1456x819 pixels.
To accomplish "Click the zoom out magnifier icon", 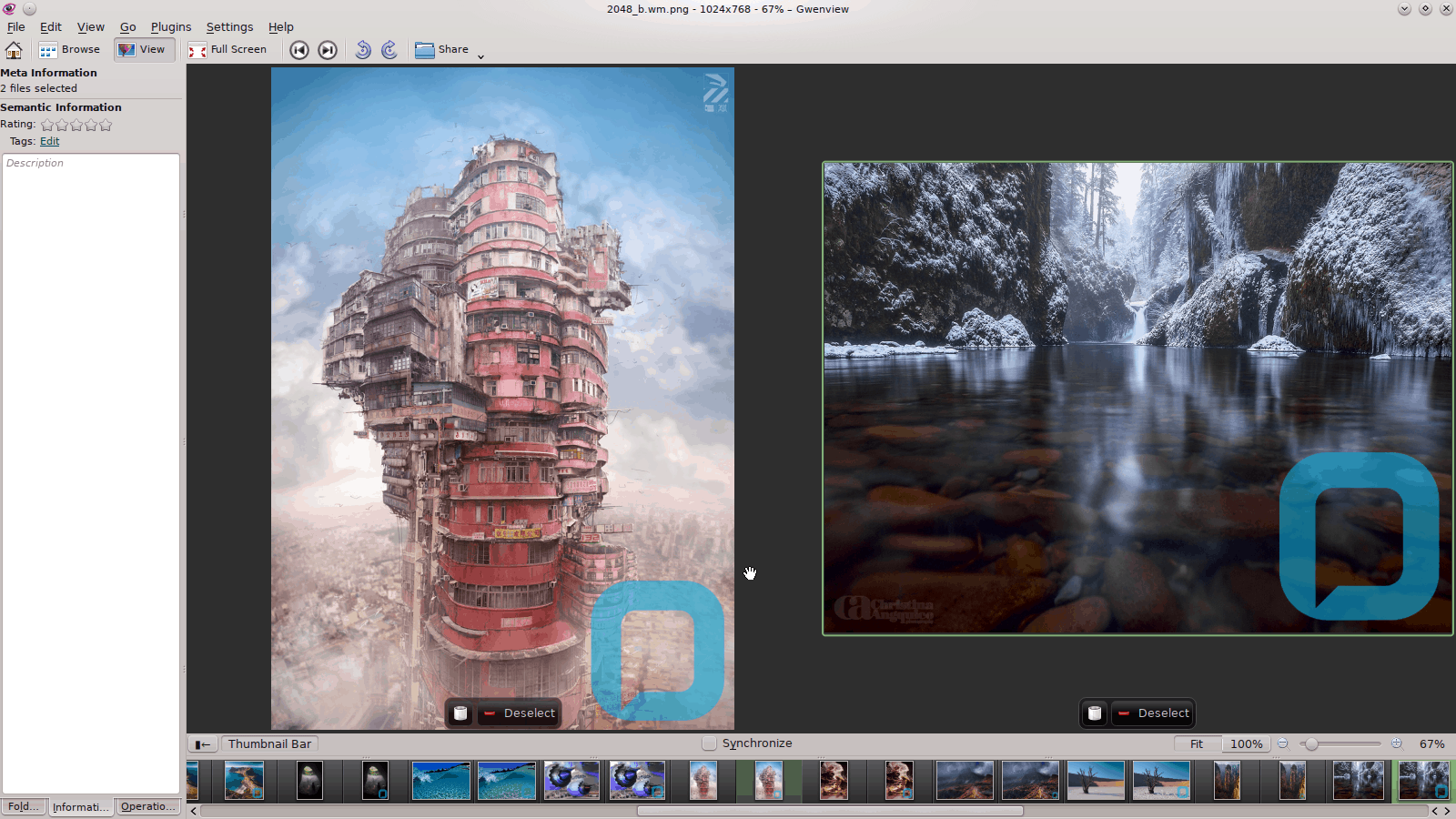I will tap(1283, 743).
